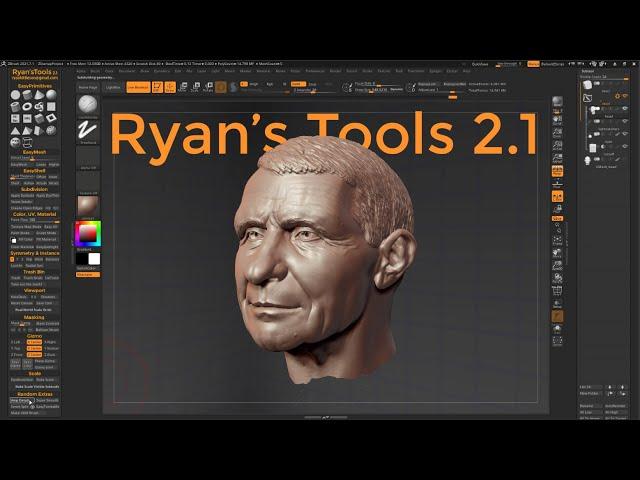Click the Solo icon in right shelf
The image size is (640, 480).
[x=557, y=329]
